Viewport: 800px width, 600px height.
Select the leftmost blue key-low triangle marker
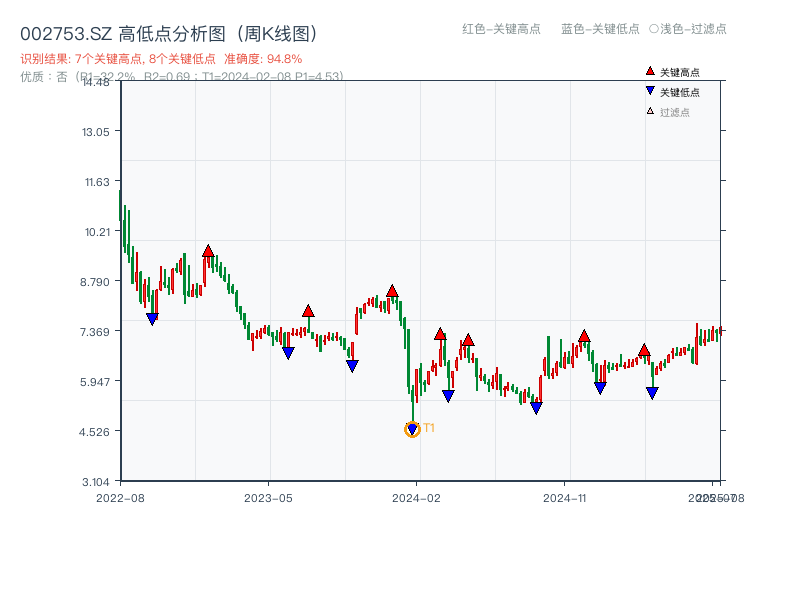click(152, 319)
